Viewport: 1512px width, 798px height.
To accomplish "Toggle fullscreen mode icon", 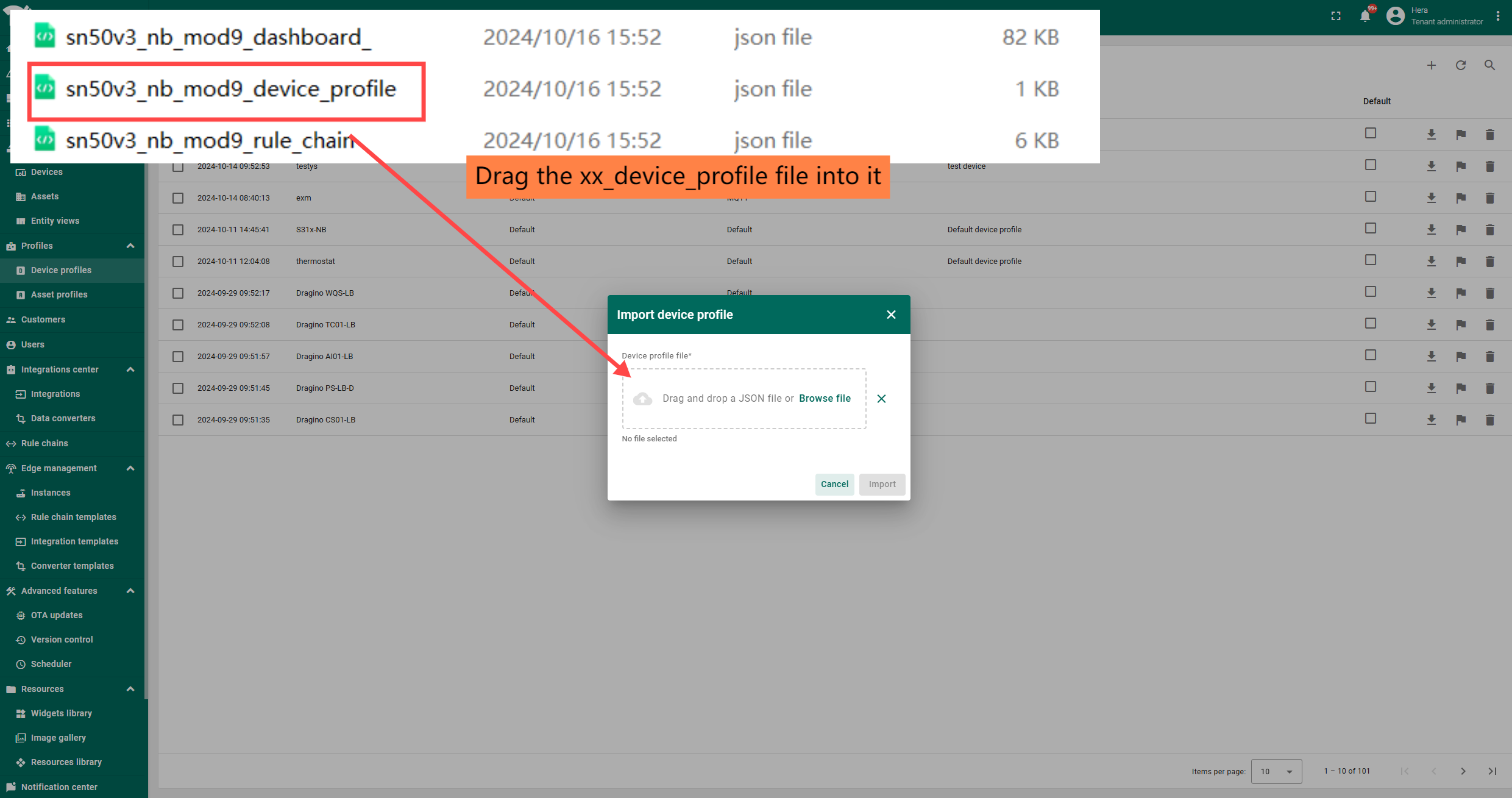I will [x=1336, y=16].
